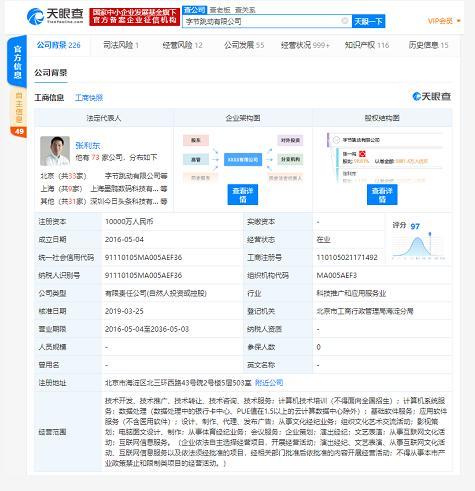
Task: Open the 经营状况 999+ tab
Action: [305, 45]
